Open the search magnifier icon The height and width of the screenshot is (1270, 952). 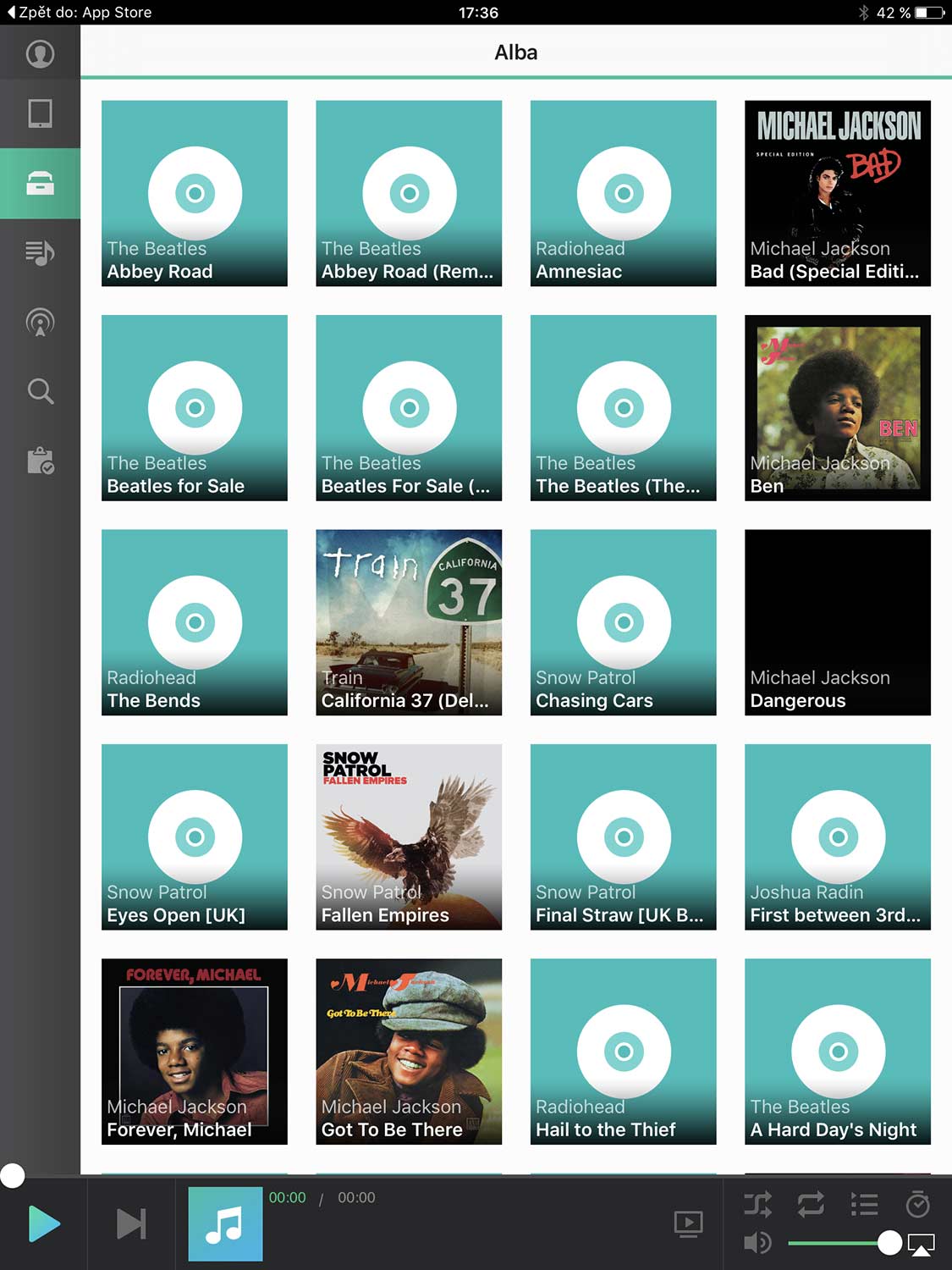click(x=40, y=391)
